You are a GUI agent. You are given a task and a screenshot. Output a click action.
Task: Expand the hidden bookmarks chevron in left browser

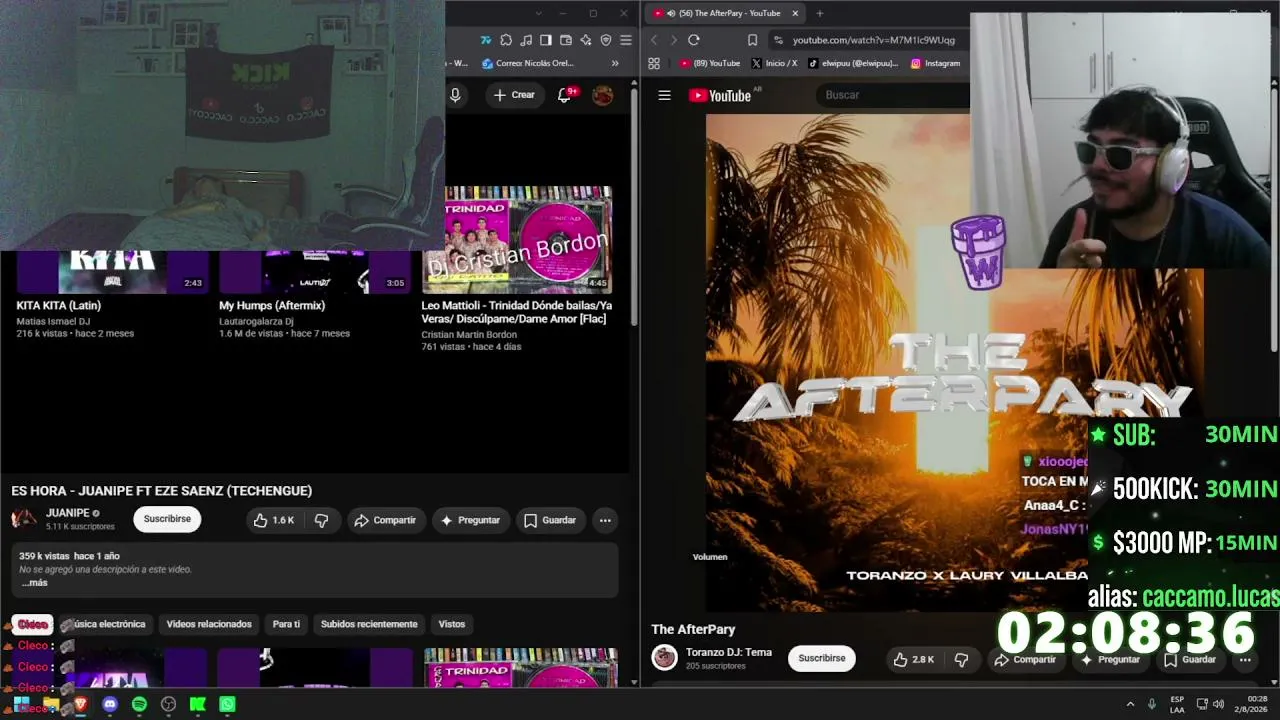pos(615,63)
